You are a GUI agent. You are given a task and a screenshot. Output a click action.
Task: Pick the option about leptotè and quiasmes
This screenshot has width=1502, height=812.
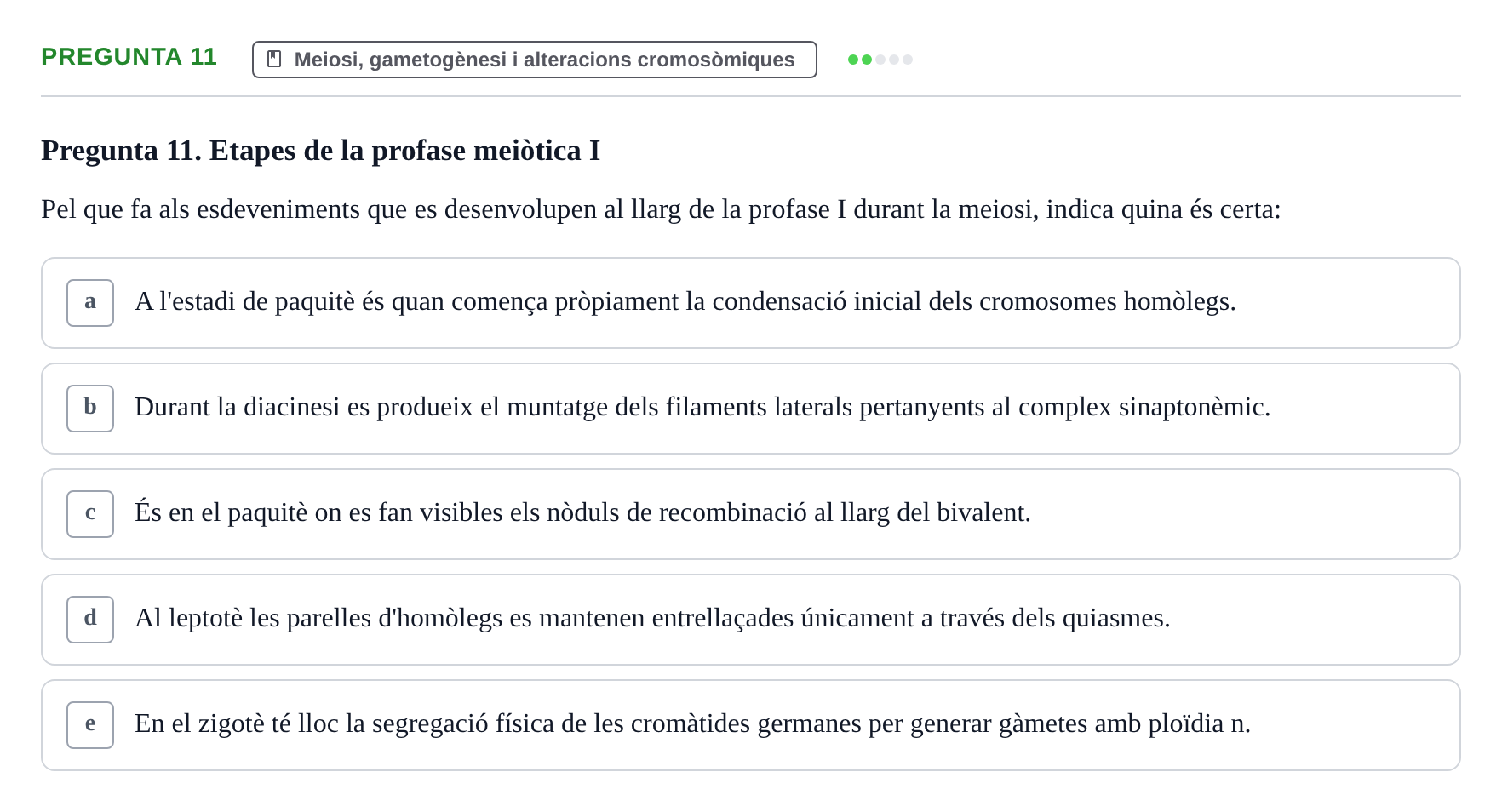click(x=751, y=620)
